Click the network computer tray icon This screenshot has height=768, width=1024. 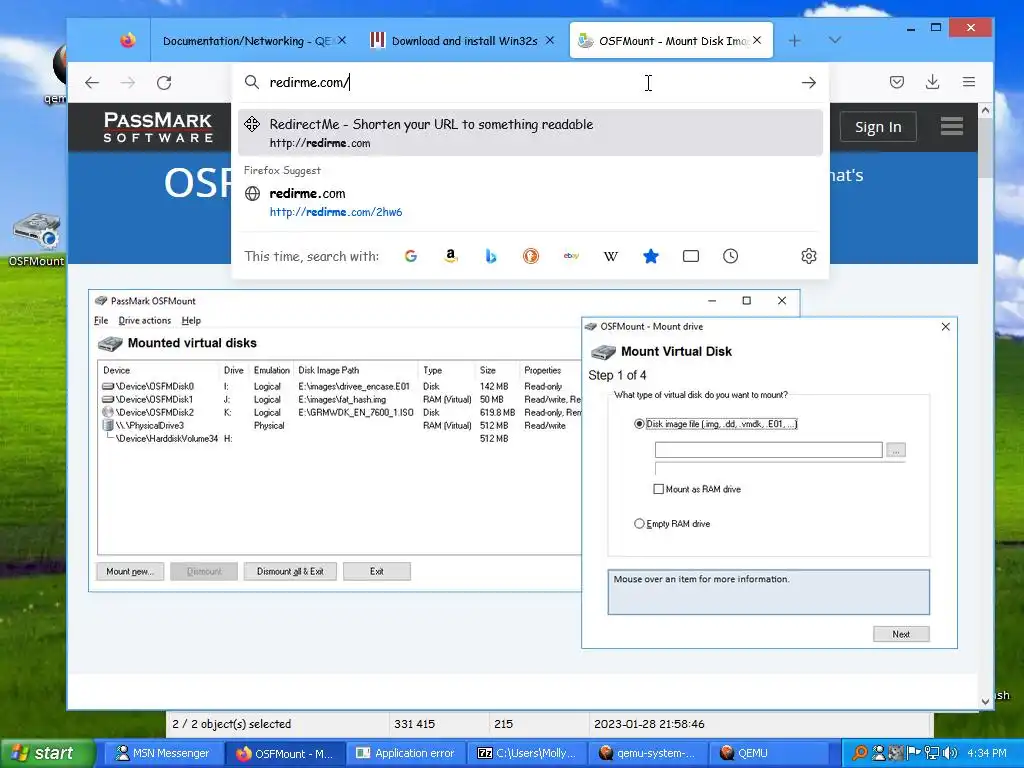tap(932, 753)
